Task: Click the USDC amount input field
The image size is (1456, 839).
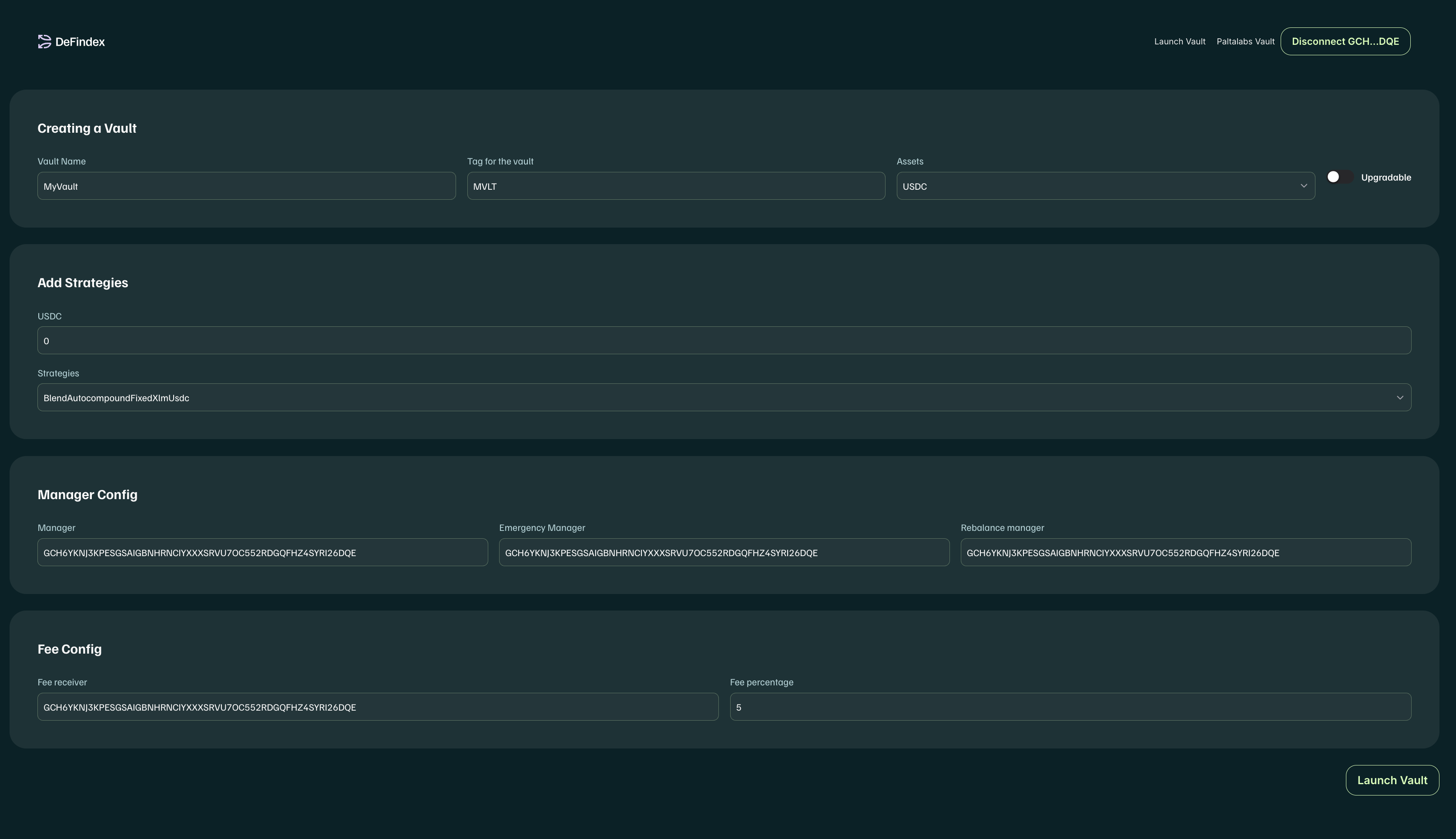Action: click(x=724, y=341)
